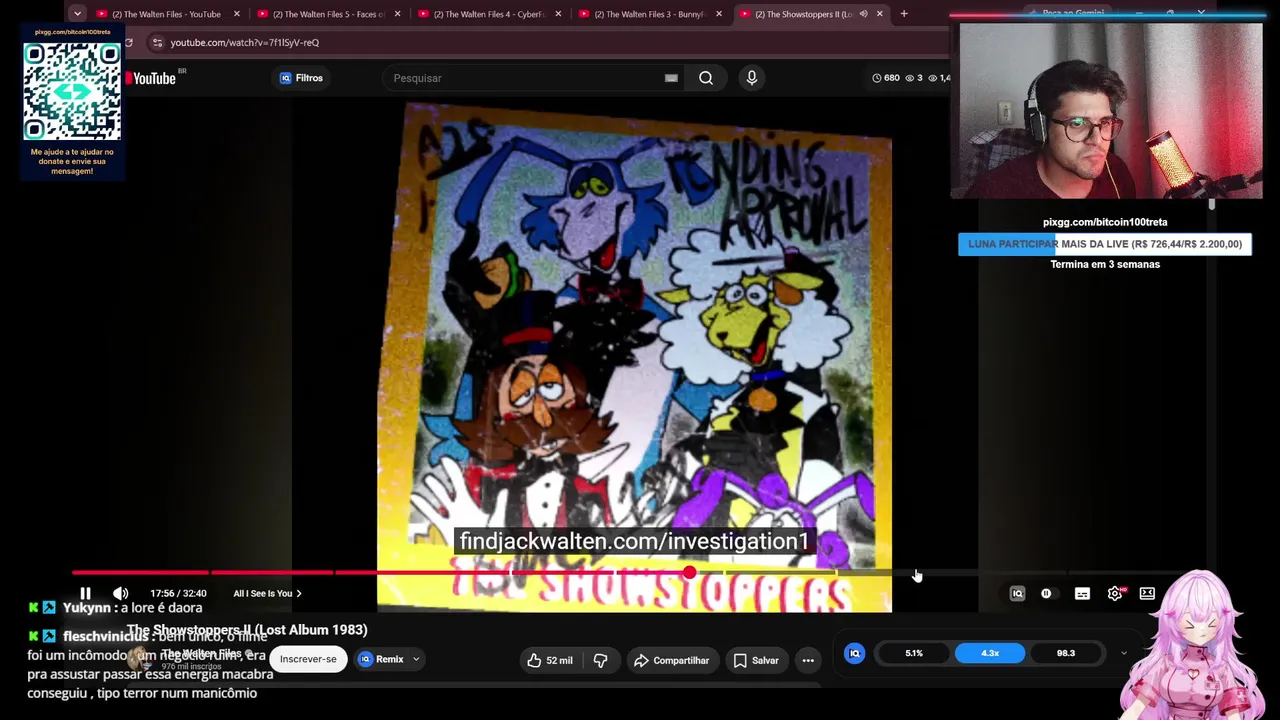
Task: Pause the YouTube video
Action: tap(85, 593)
